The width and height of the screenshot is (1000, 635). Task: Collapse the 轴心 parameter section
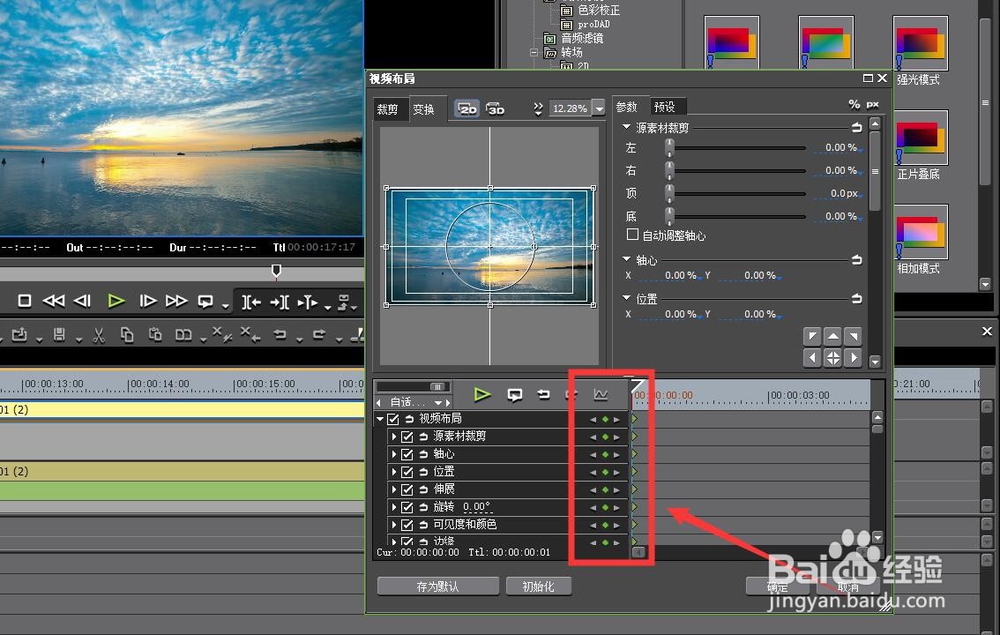coord(626,259)
